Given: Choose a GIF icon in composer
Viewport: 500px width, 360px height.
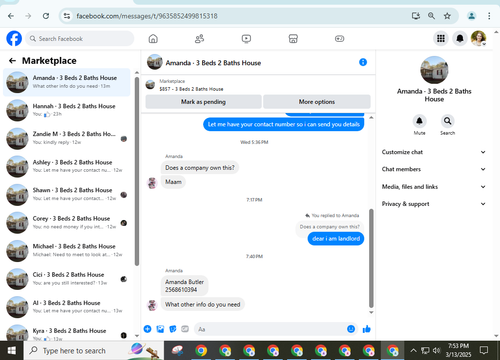Looking at the screenshot, I should [x=185, y=329].
